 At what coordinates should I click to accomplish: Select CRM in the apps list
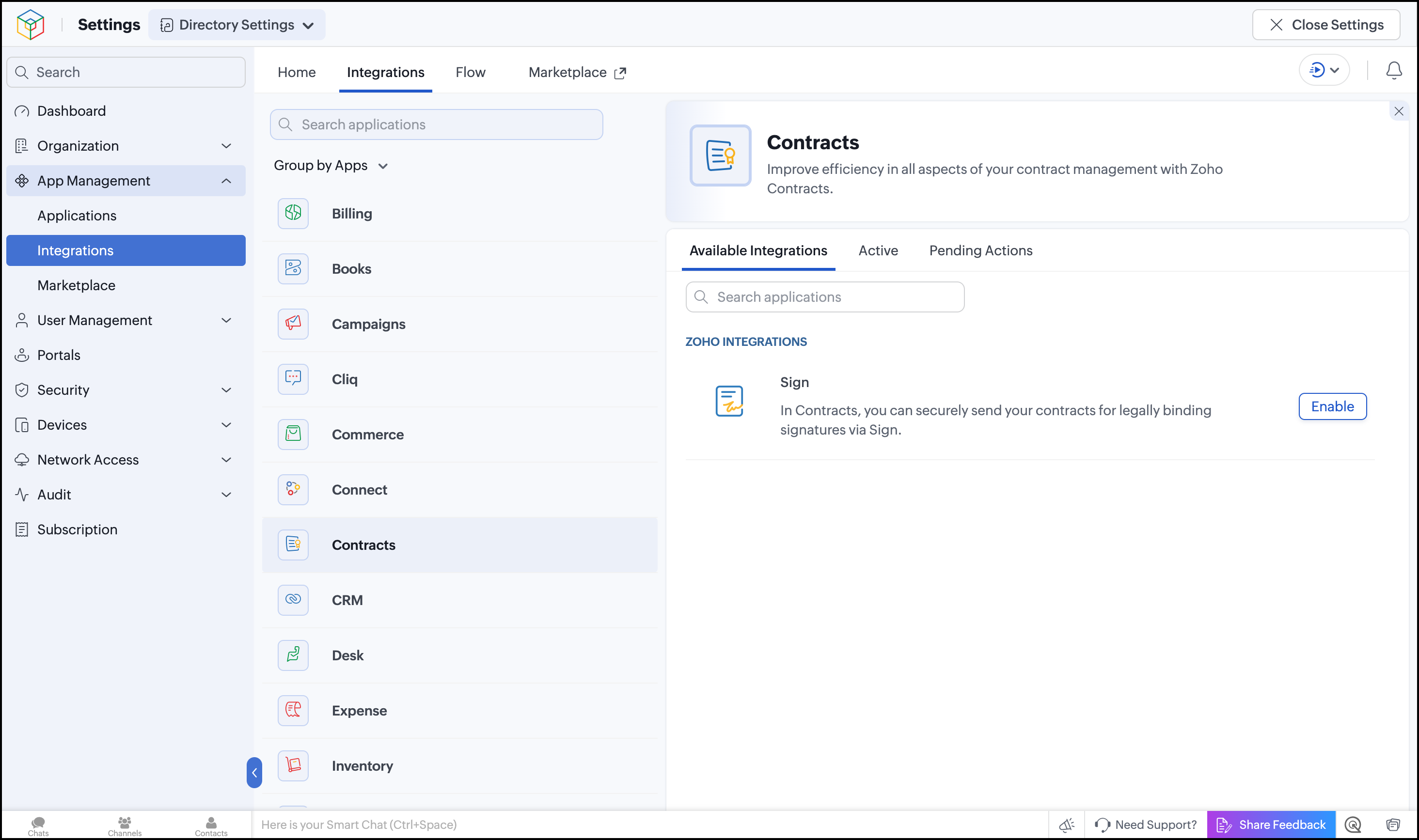point(459,600)
